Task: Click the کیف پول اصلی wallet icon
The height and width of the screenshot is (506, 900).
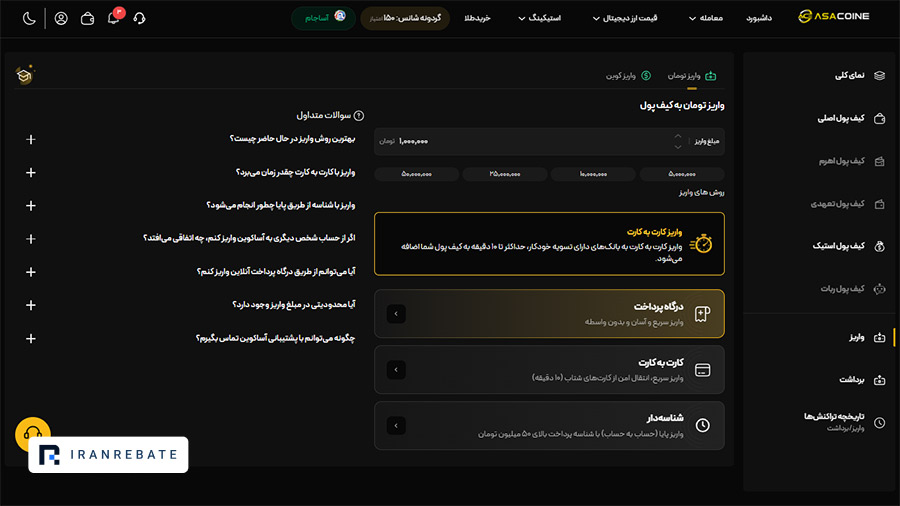Action: [879, 119]
